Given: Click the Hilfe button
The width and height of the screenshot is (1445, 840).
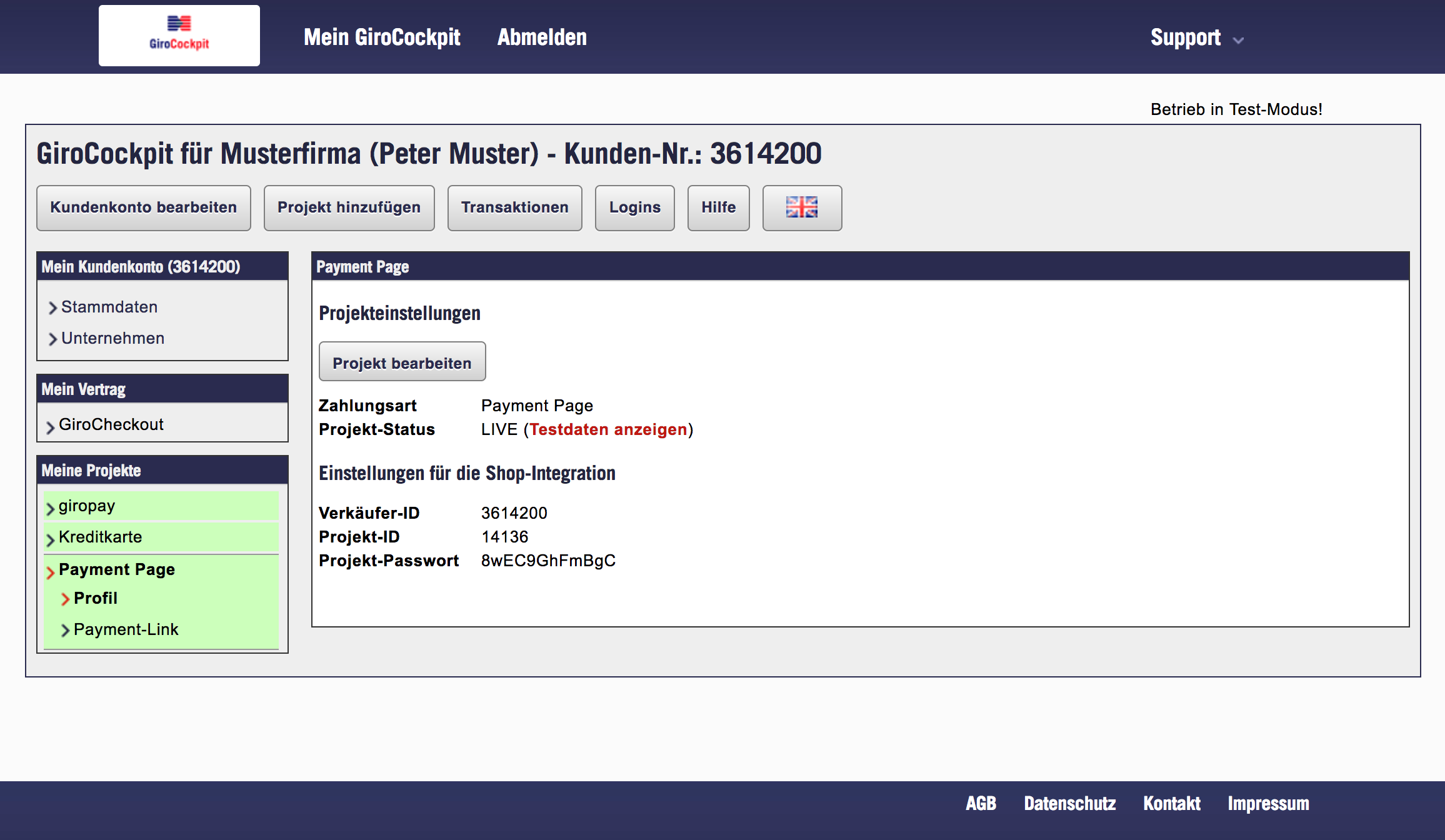Looking at the screenshot, I should pyautogui.click(x=718, y=207).
